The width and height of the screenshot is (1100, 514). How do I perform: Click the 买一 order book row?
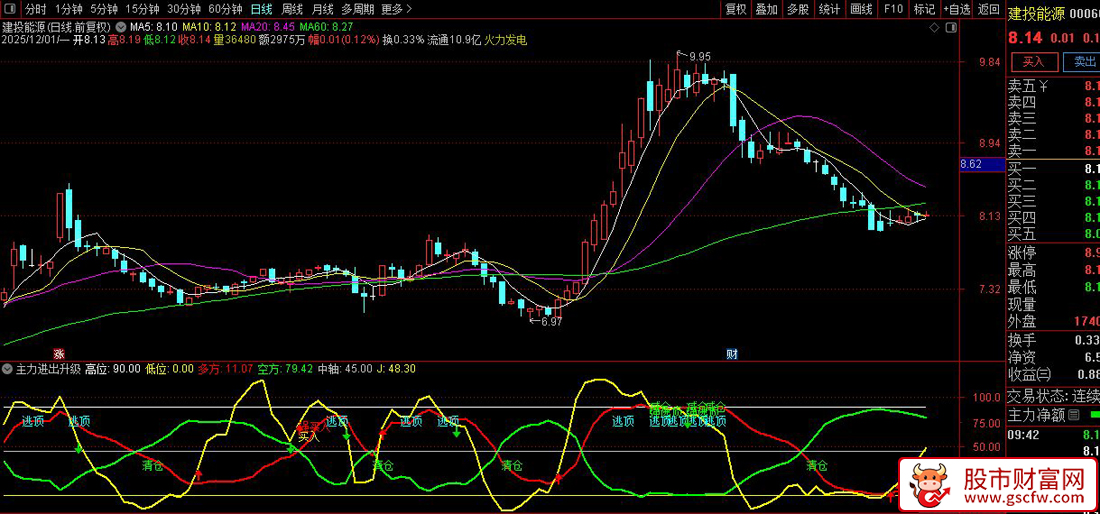(x=1053, y=168)
